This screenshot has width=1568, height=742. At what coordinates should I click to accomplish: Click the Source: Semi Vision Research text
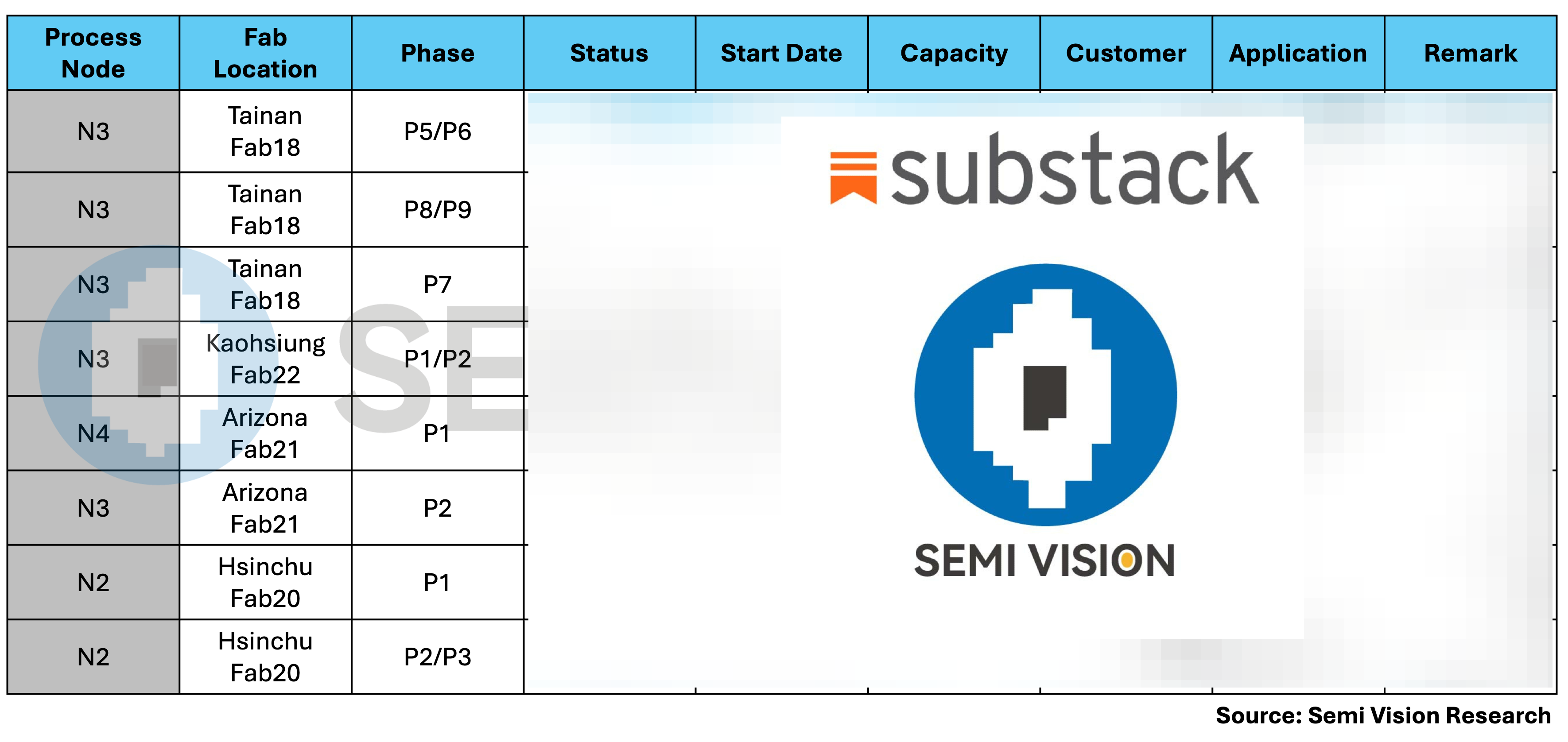pyautogui.click(x=1383, y=716)
